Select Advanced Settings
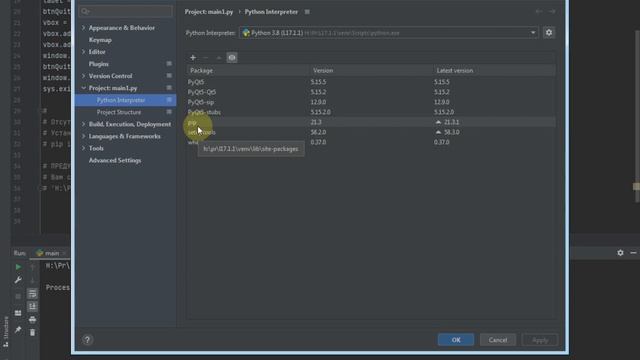 [x=115, y=160]
